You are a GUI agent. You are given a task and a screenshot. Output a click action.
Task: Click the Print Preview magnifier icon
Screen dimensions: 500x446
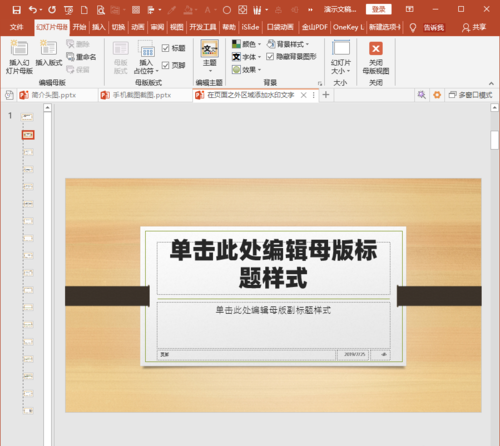tap(100, 10)
